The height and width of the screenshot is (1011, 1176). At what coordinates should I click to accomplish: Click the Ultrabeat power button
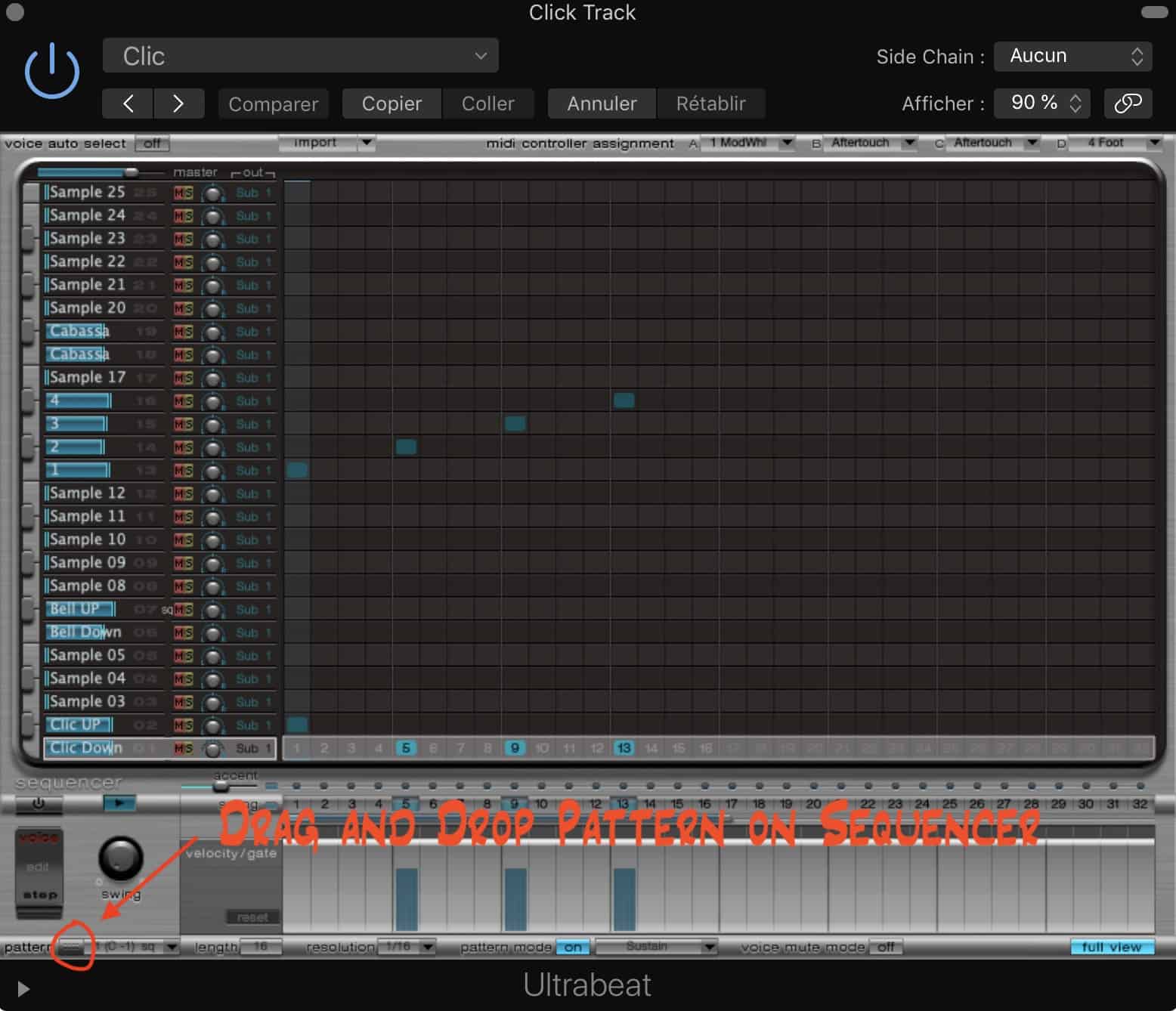(51, 70)
